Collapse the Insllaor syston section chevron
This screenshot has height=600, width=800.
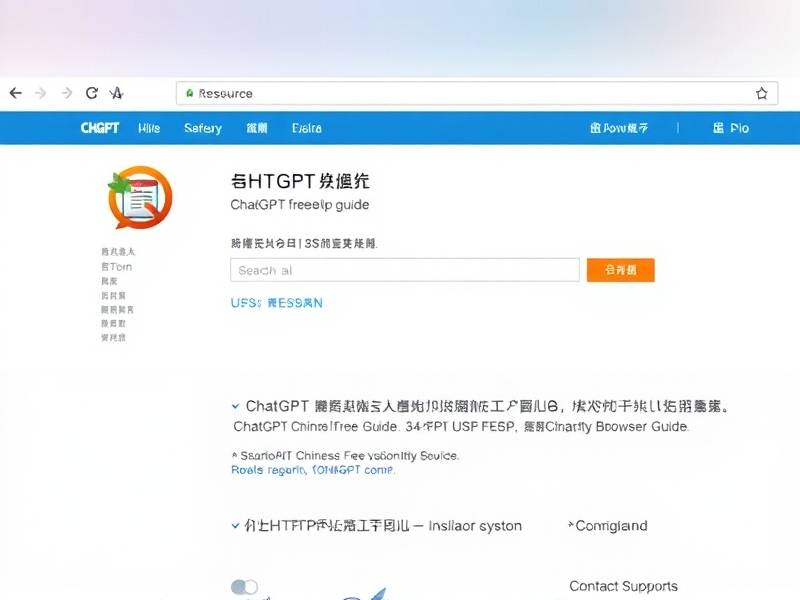click(x=235, y=525)
